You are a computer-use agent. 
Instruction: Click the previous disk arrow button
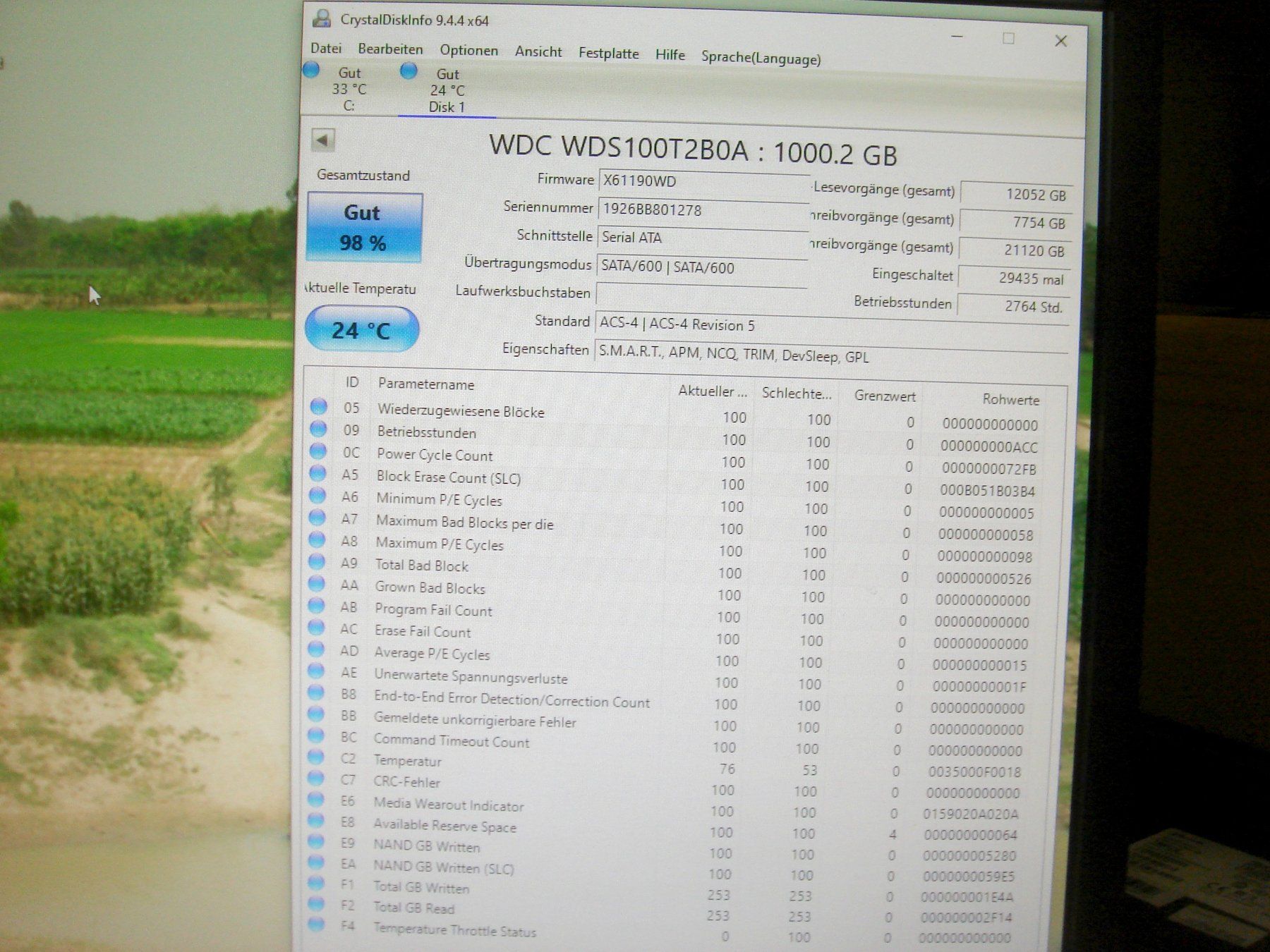click(x=323, y=140)
